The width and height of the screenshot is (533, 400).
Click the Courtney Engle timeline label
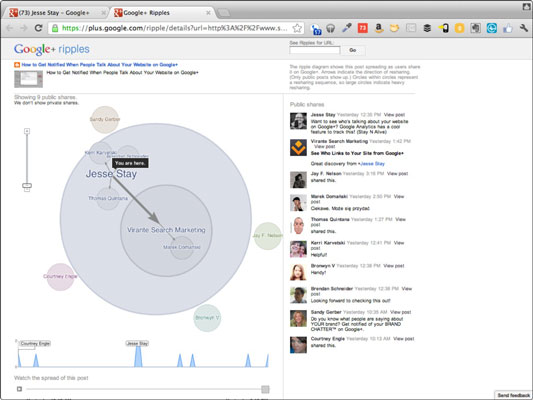point(35,344)
